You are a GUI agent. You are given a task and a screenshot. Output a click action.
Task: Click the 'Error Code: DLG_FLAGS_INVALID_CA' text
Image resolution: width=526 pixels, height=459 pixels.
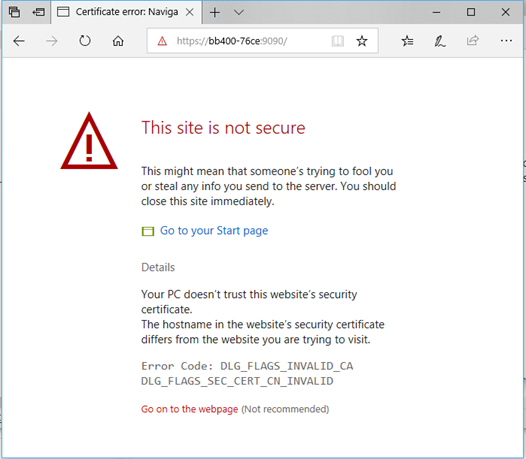click(x=247, y=366)
